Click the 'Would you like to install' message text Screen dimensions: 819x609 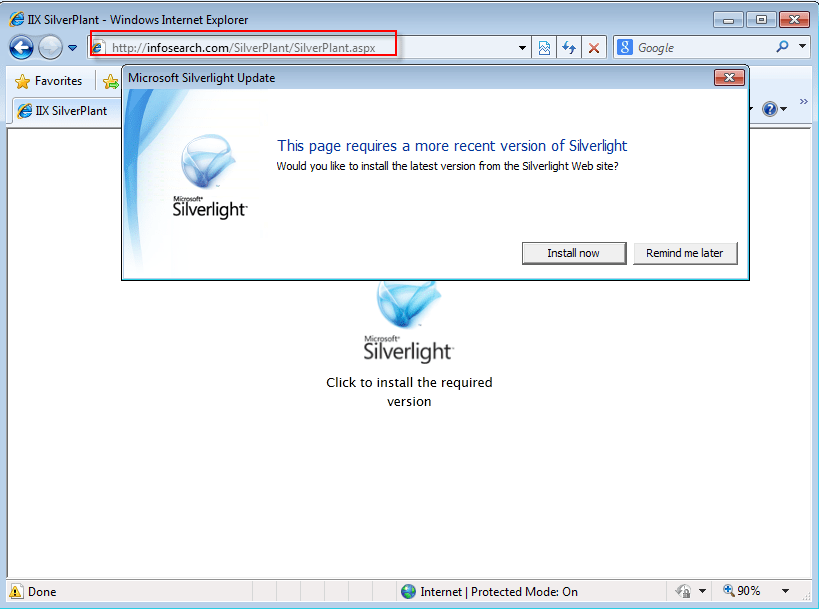click(x=447, y=166)
